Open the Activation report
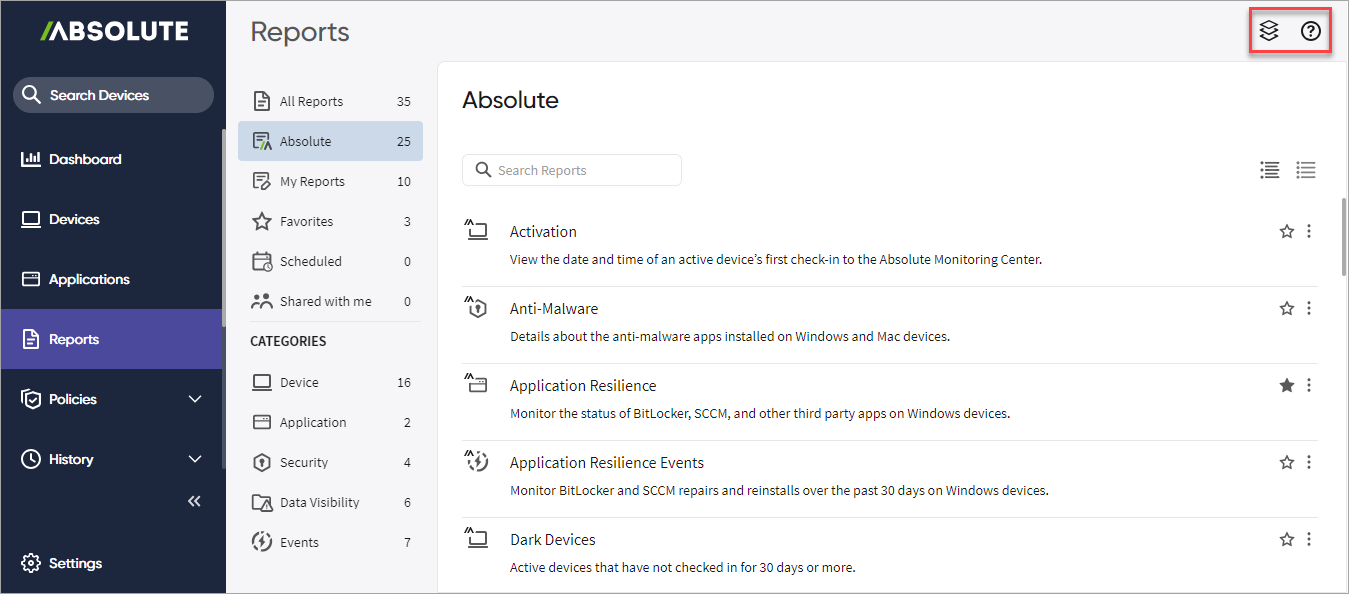This screenshot has width=1349, height=594. [x=543, y=231]
